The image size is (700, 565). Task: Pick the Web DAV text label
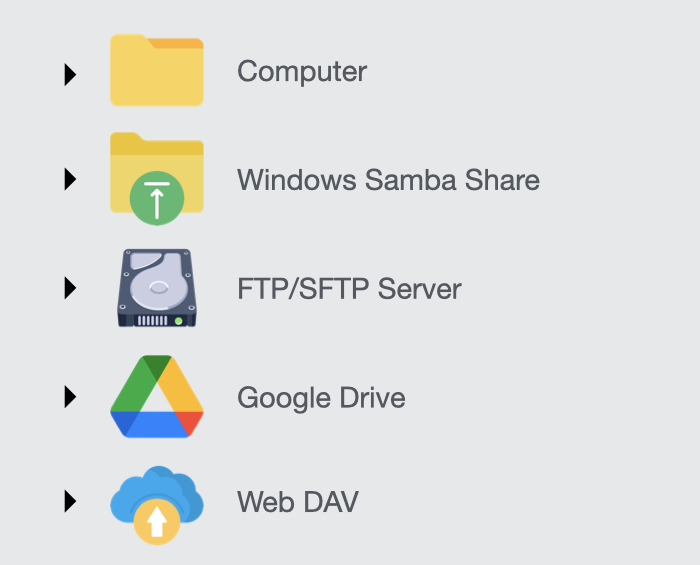[x=297, y=501]
